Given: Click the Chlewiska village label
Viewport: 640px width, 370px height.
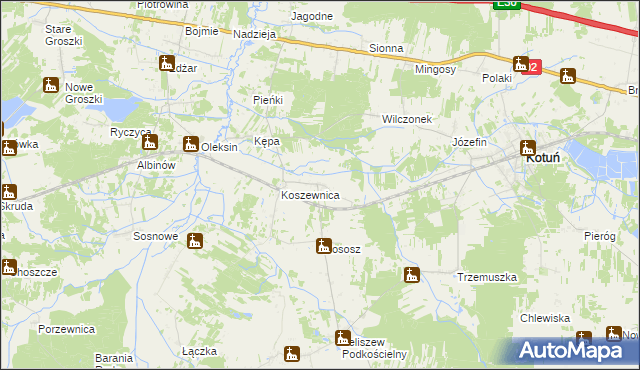Looking at the screenshot, I should 545,318.
